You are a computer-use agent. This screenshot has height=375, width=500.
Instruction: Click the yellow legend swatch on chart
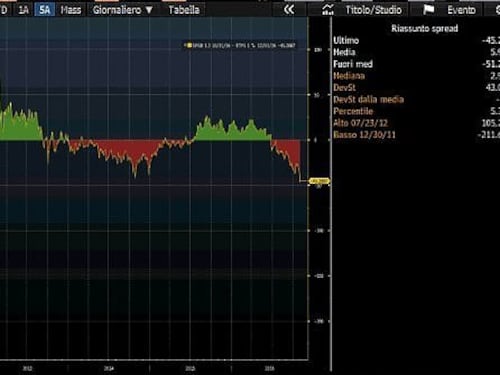click(x=189, y=45)
